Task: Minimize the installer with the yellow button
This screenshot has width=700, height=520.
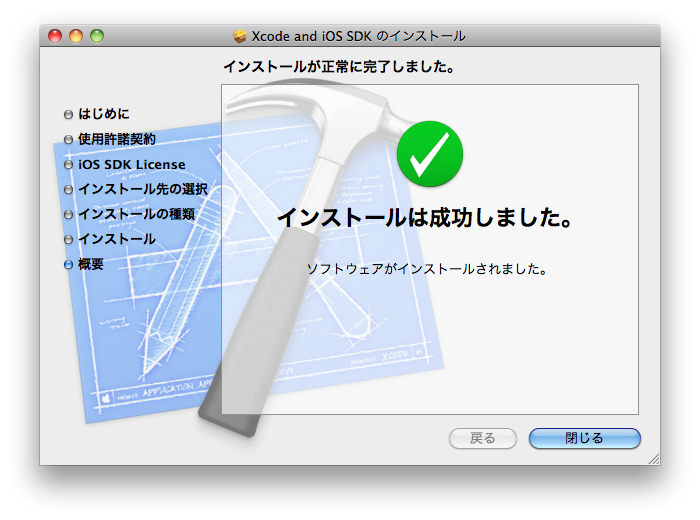Action: click(76, 36)
